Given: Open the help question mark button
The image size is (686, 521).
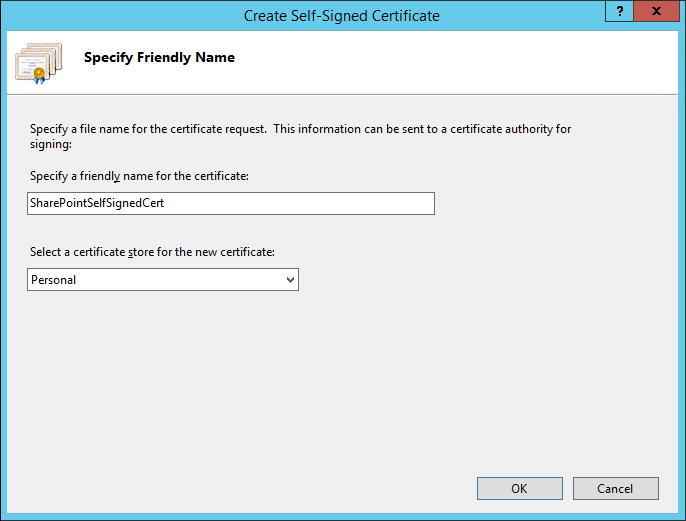Looking at the screenshot, I should (620, 11).
